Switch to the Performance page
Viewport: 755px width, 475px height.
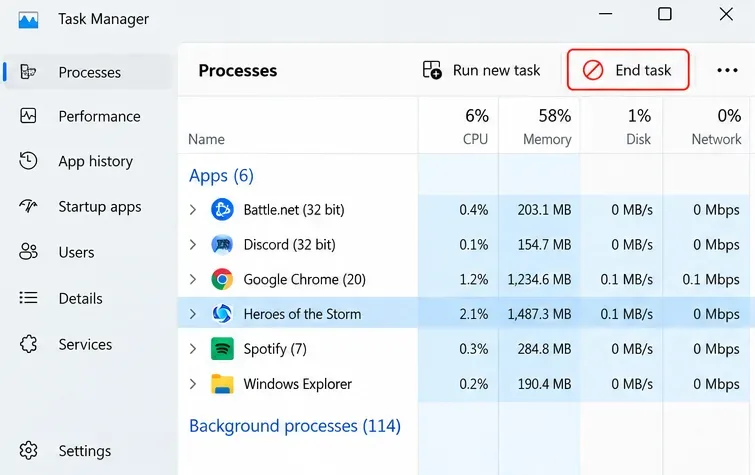99,116
